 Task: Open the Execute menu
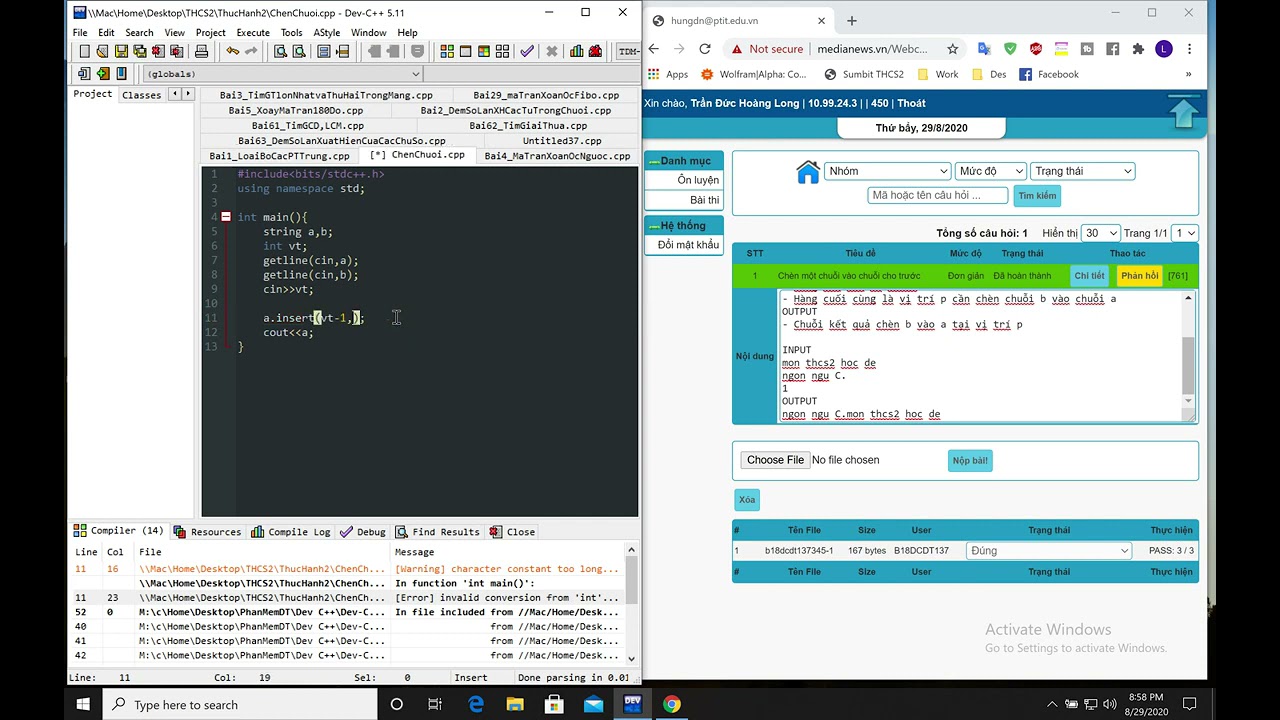click(x=253, y=33)
